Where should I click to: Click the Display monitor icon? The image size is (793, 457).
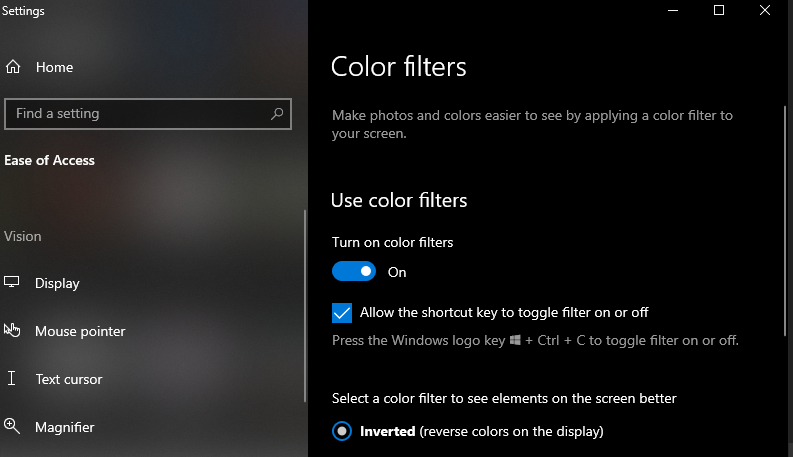tap(12, 282)
